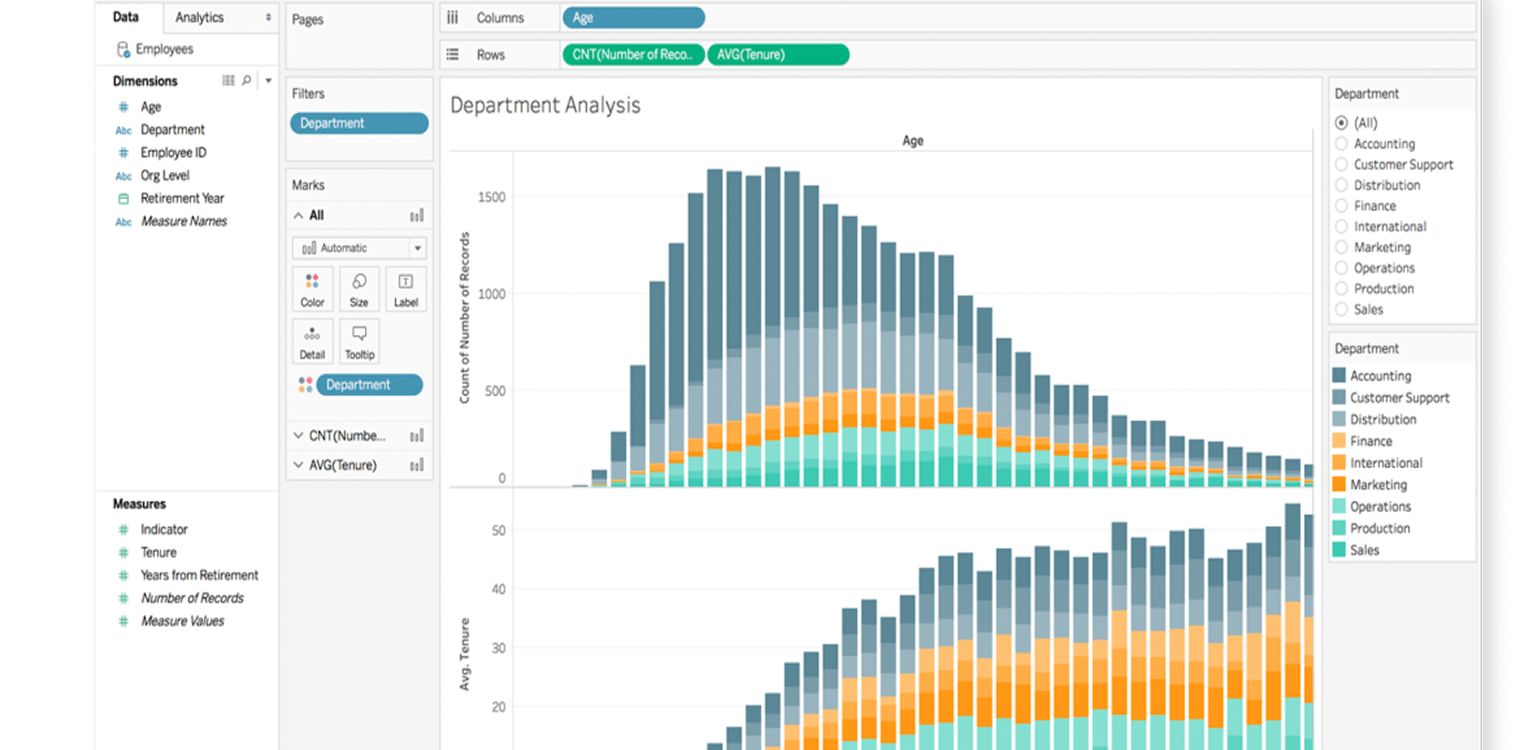Select the Accounting department radio button
The width and height of the screenshot is (1520, 750).
coord(1342,144)
